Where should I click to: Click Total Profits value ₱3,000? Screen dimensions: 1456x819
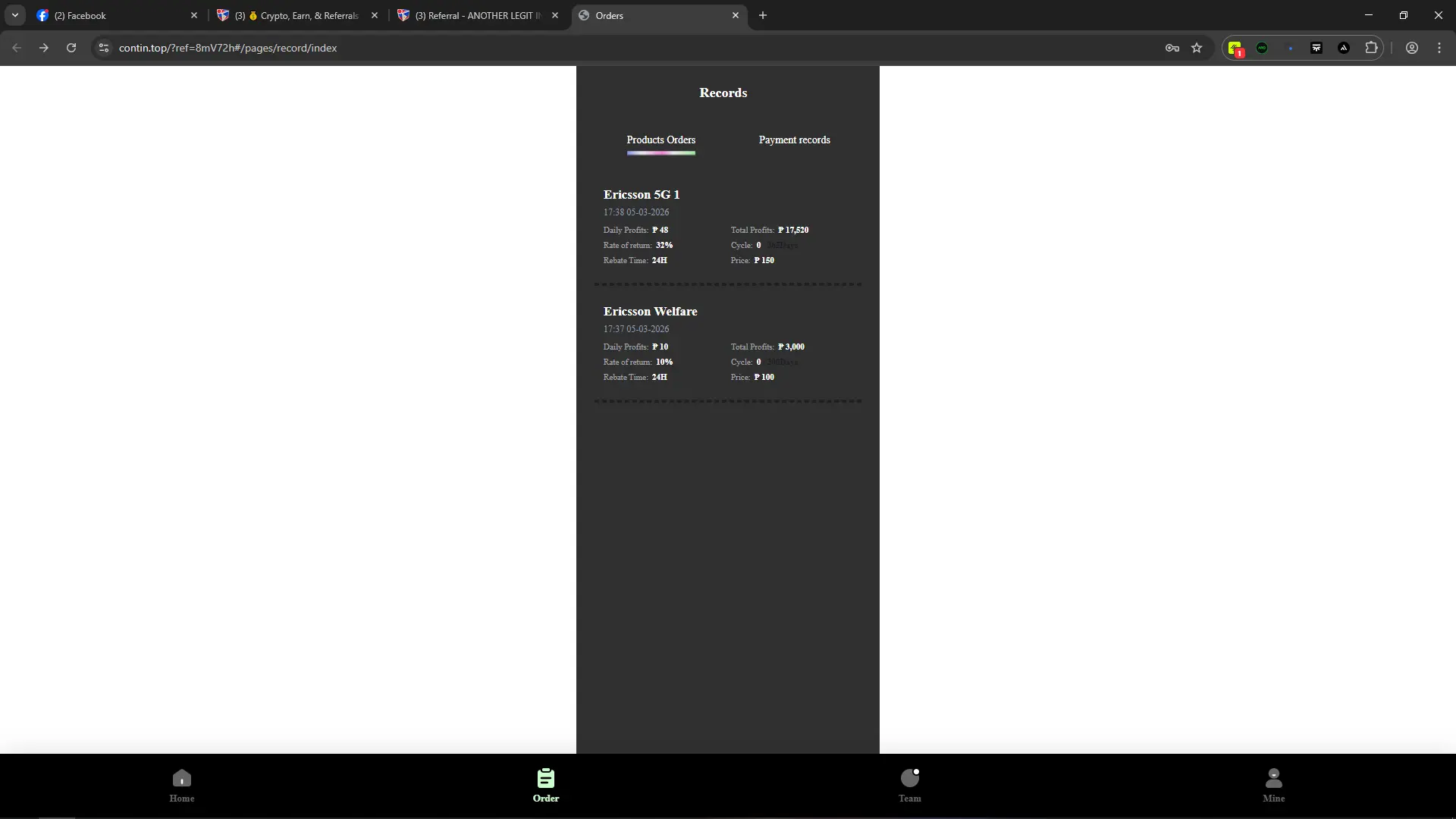click(x=791, y=347)
